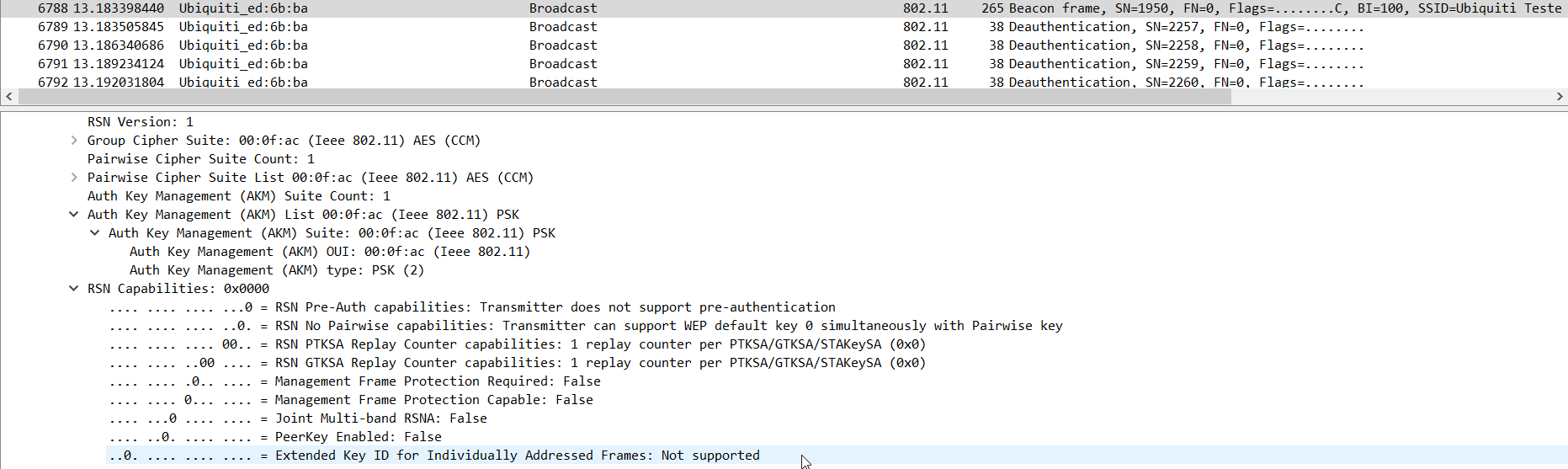Screen dimensions: 1568x469
Task: Select the RSN Pre-Auth capabilities line
Action: pos(472,307)
